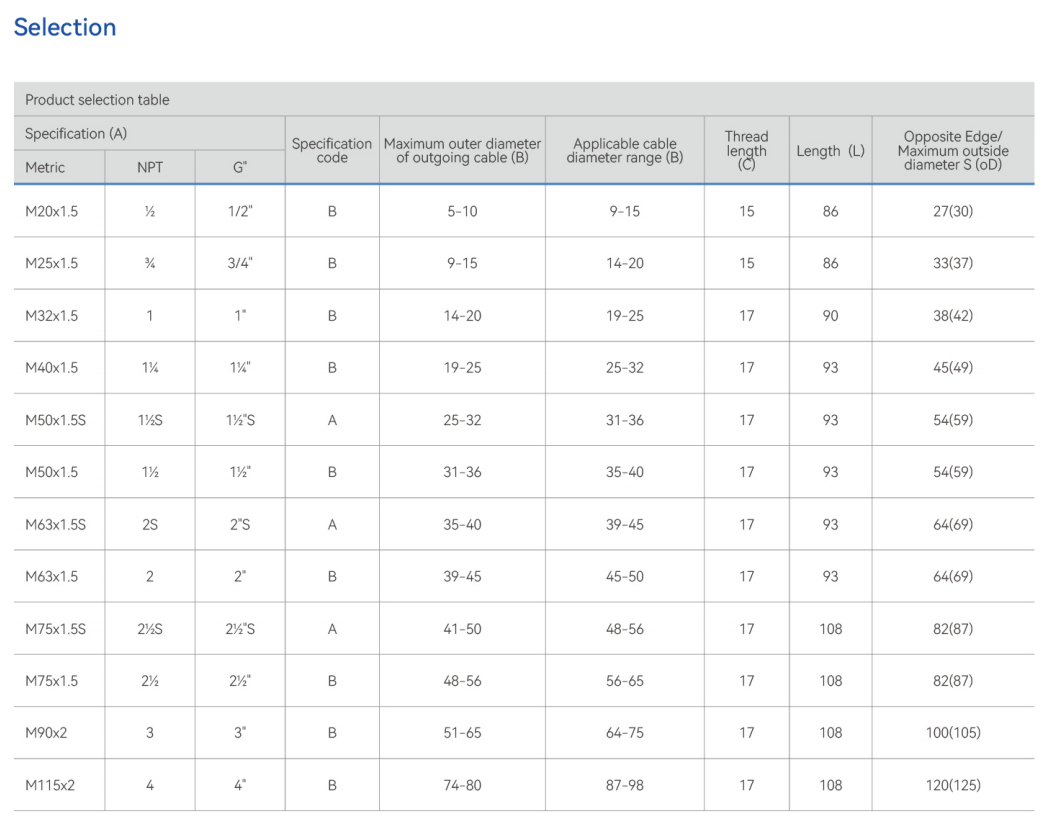Image resolution: width=1046 pixels, height=819 pixels.
Task: Select the 87-98 cable range cell
Action: click(624, 786)
